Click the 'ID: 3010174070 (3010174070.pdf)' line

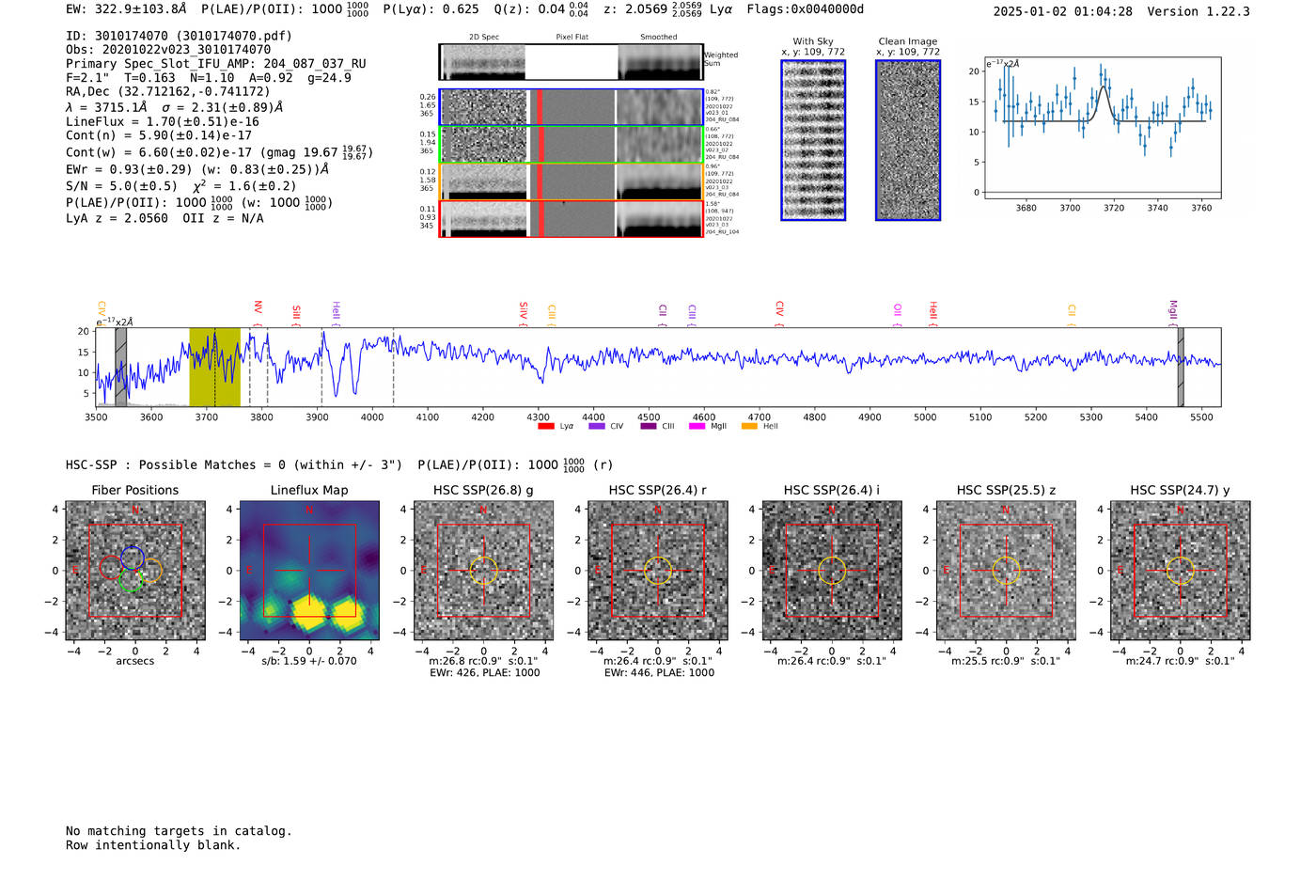(x=179, y=36)
